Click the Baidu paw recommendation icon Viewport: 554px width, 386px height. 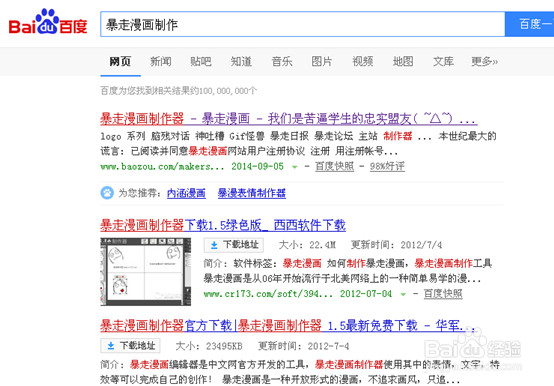[107, 193]
